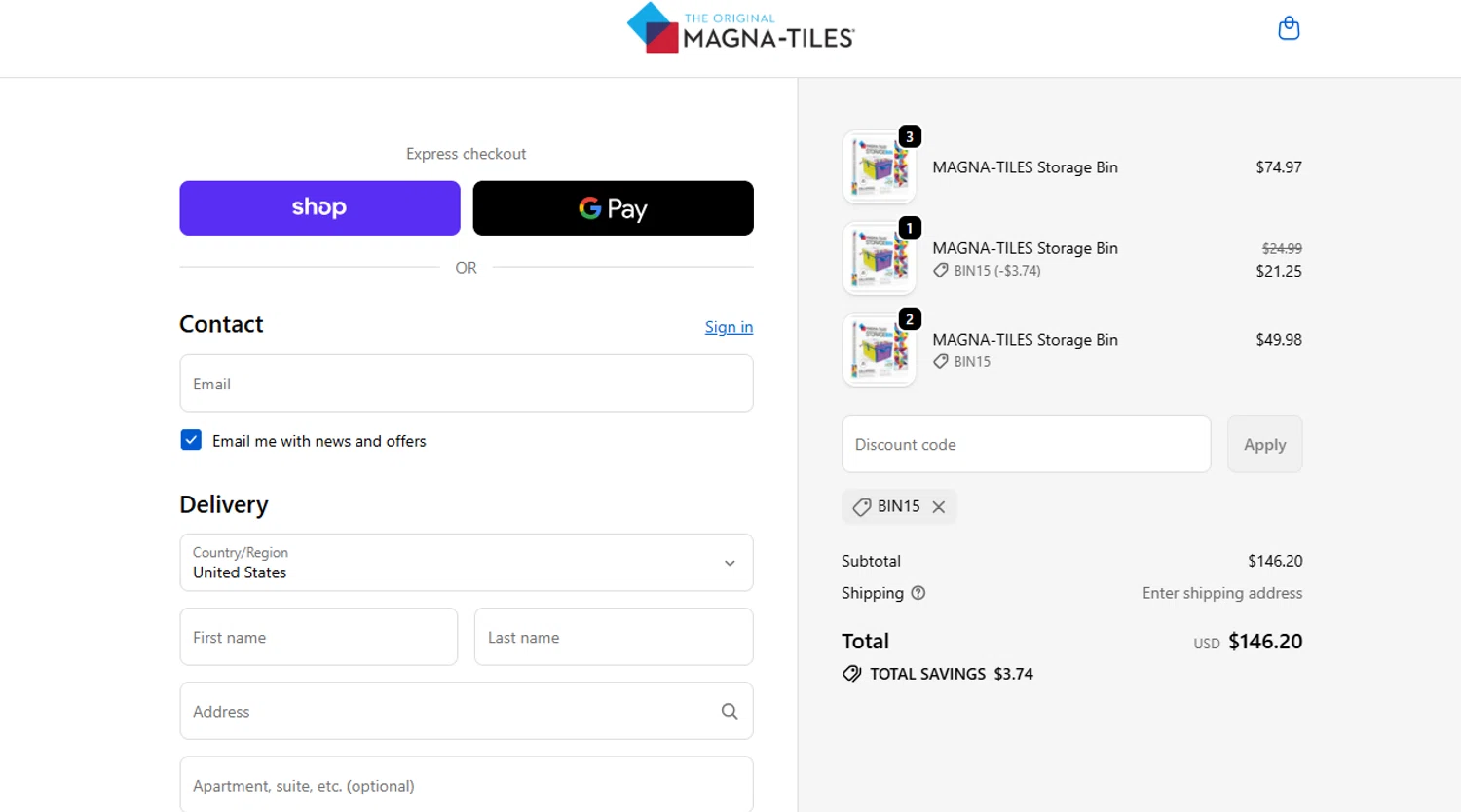Click the Enter shipping address text
Image resolution: width=1461 pixels, height=812 pixels.
point(1222,593)
